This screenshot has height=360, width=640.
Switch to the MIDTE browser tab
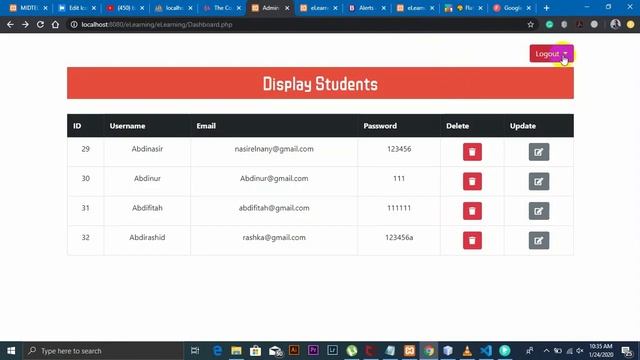pos(29,8)
